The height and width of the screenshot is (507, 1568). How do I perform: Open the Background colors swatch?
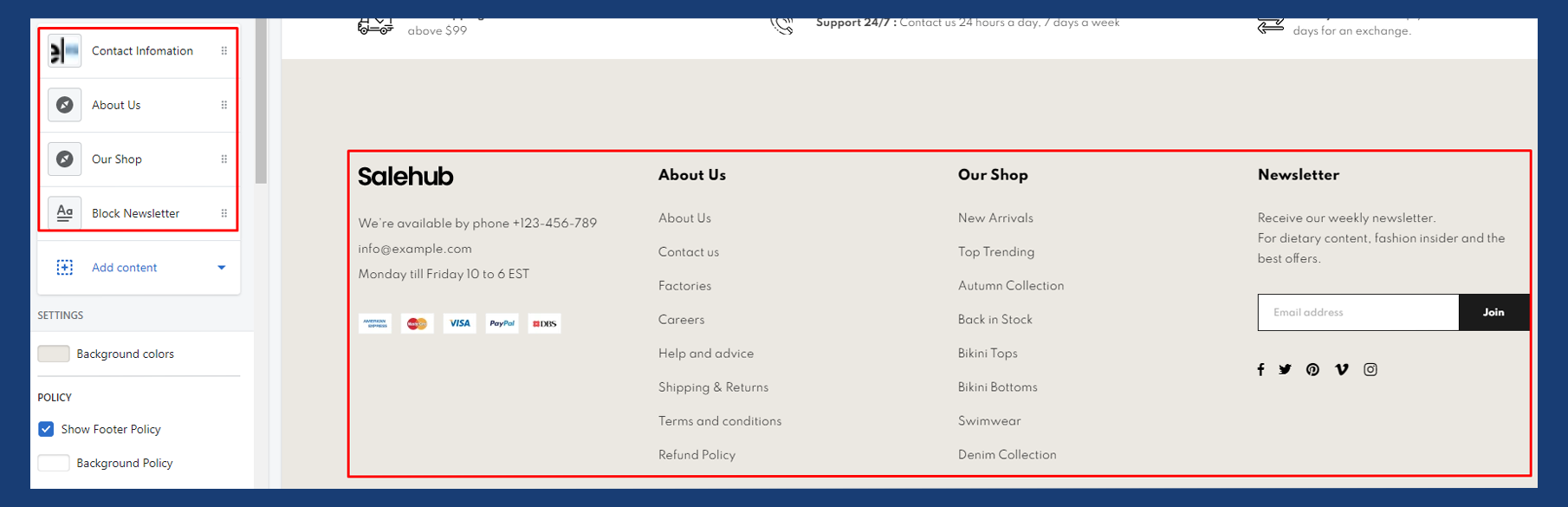(54, 354)
